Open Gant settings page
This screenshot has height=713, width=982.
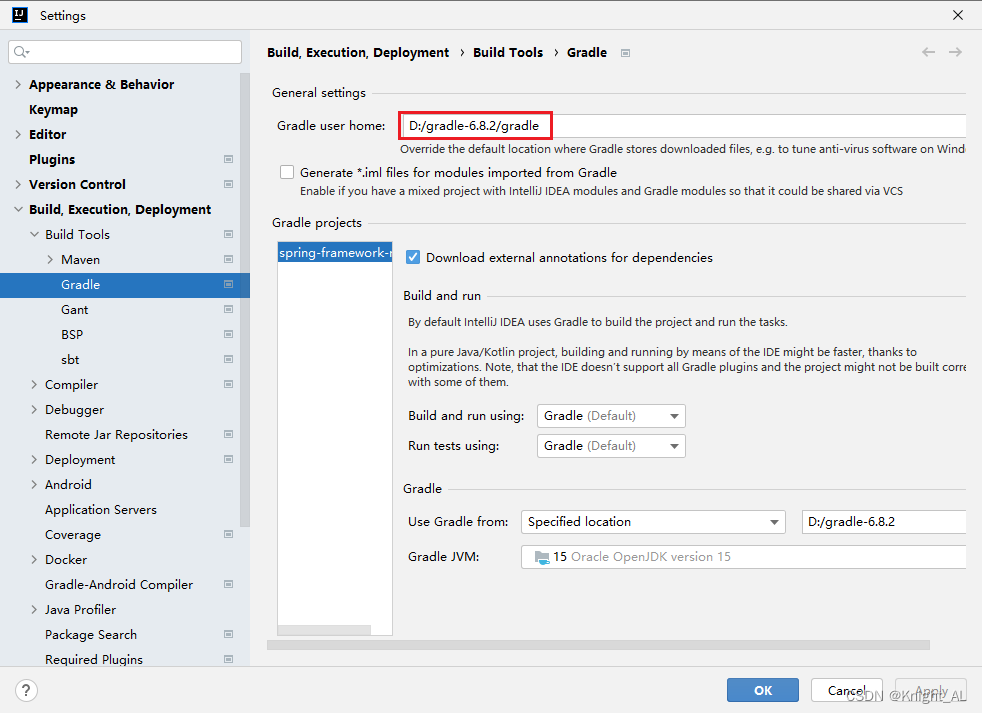(x=75, y=310)
